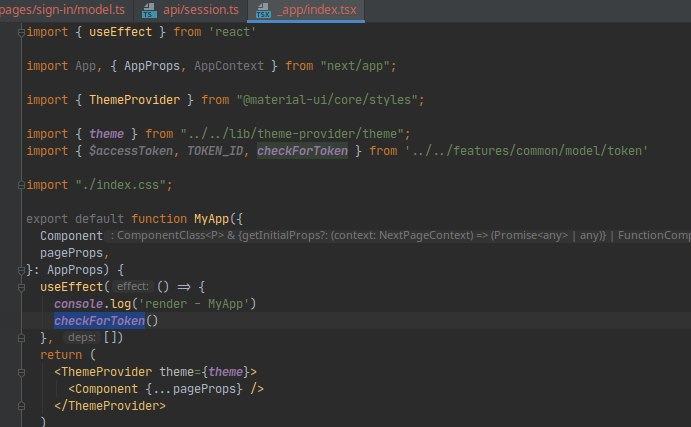
Task: Click the TSX file icon on _app/index.tsx tab
Action: coord(264,10)
